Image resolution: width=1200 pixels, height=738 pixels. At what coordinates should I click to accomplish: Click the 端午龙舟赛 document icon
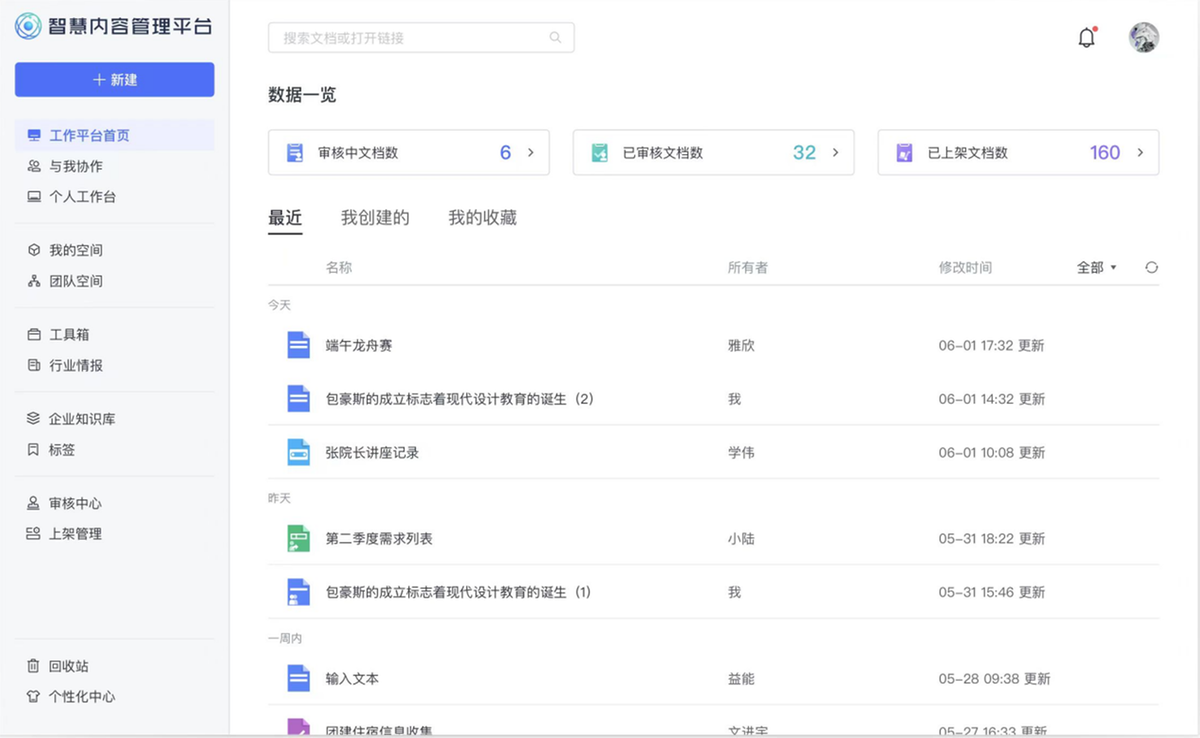coord(298,345)
